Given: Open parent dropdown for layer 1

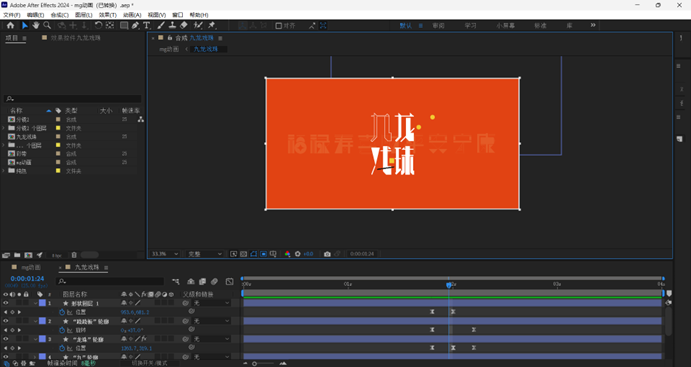Looking at the screenshot, I should [212, 303].
